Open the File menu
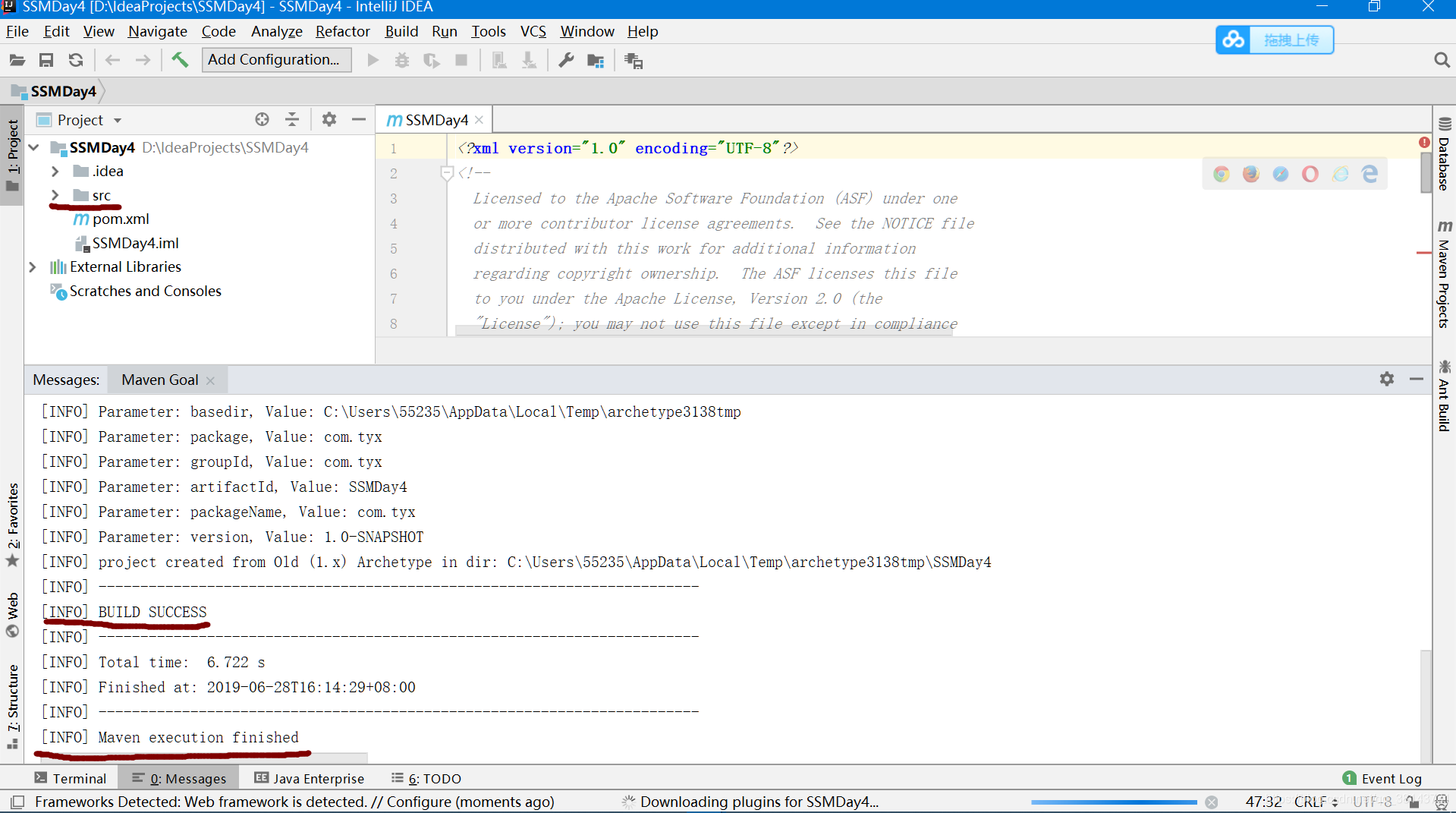 pyautogui.click(x=17, y=31)
